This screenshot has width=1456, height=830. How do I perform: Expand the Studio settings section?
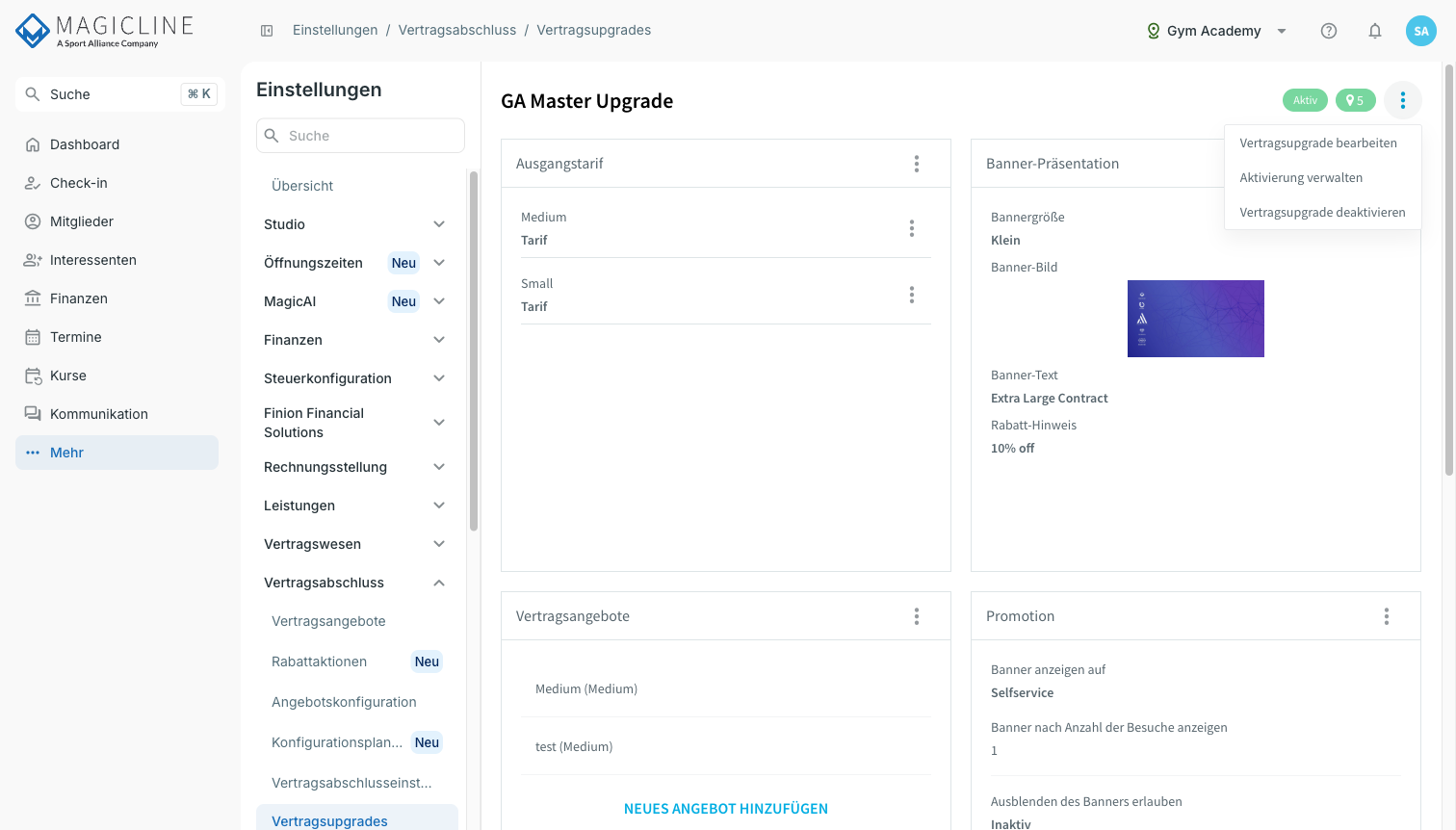[x=356, y=224]
